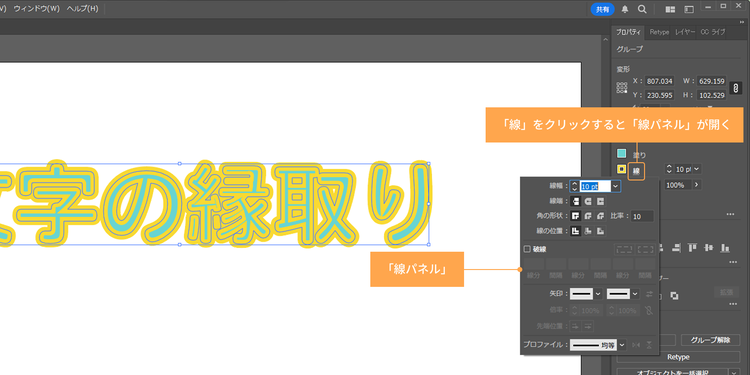Choose the bevel join corner shape
This screenshot has height=375, width=750.
coord(601,216)
